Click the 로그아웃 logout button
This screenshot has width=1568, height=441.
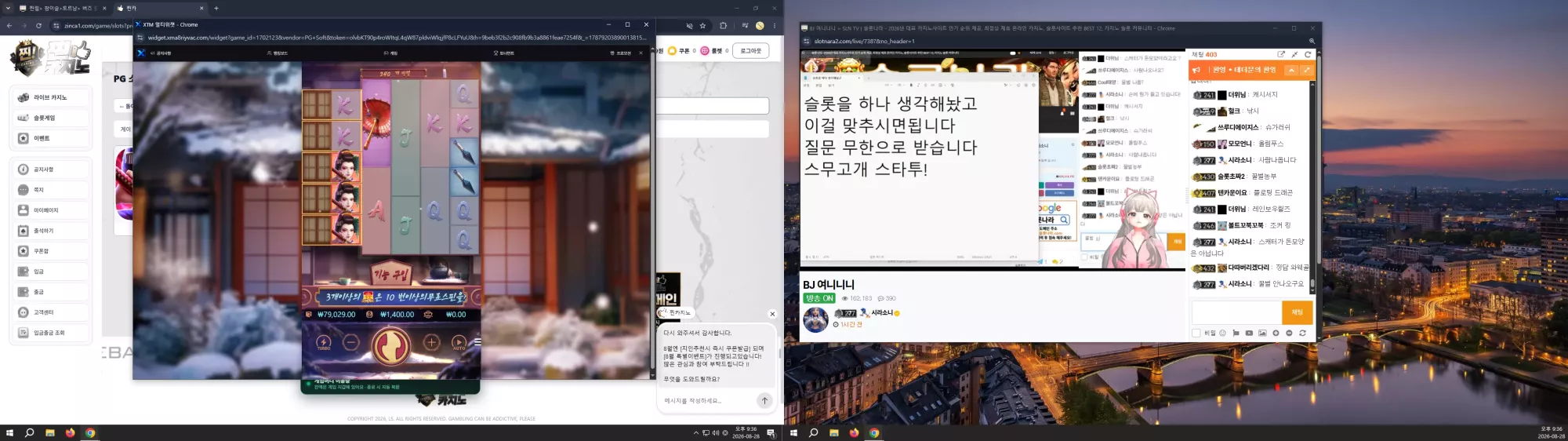point(751,50)
